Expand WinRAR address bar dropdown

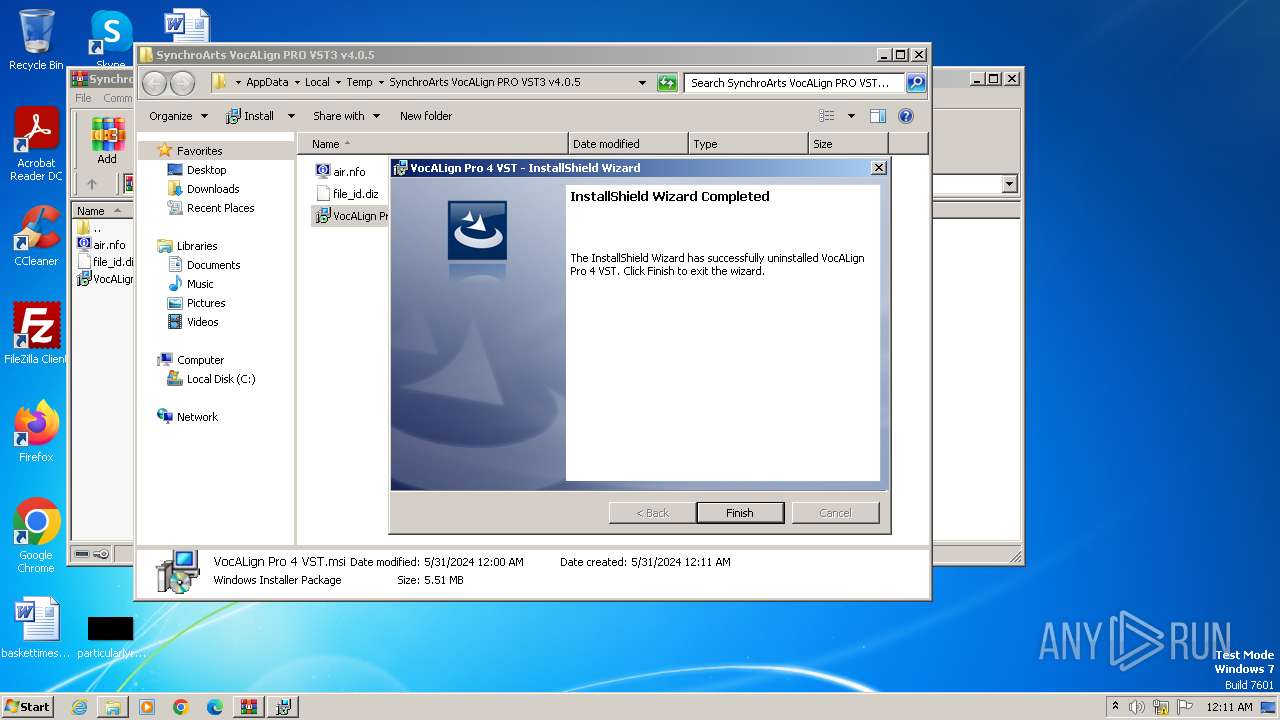pos(1009,184)
